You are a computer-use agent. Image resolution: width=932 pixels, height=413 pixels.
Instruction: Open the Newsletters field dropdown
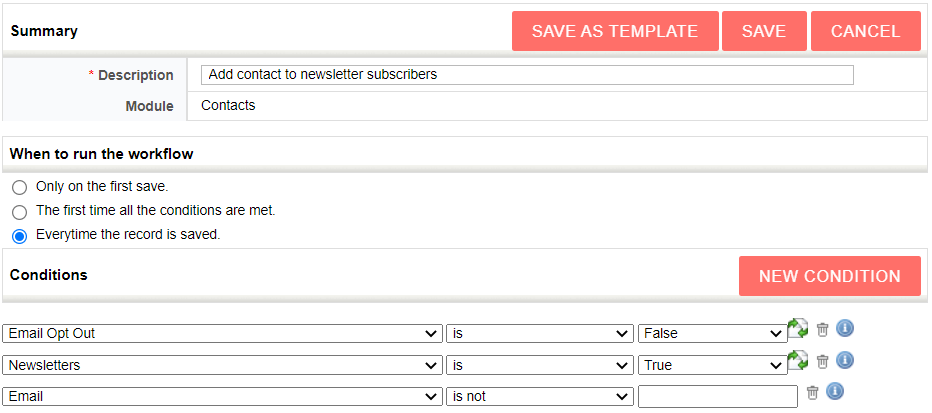(x=222, y=365)
